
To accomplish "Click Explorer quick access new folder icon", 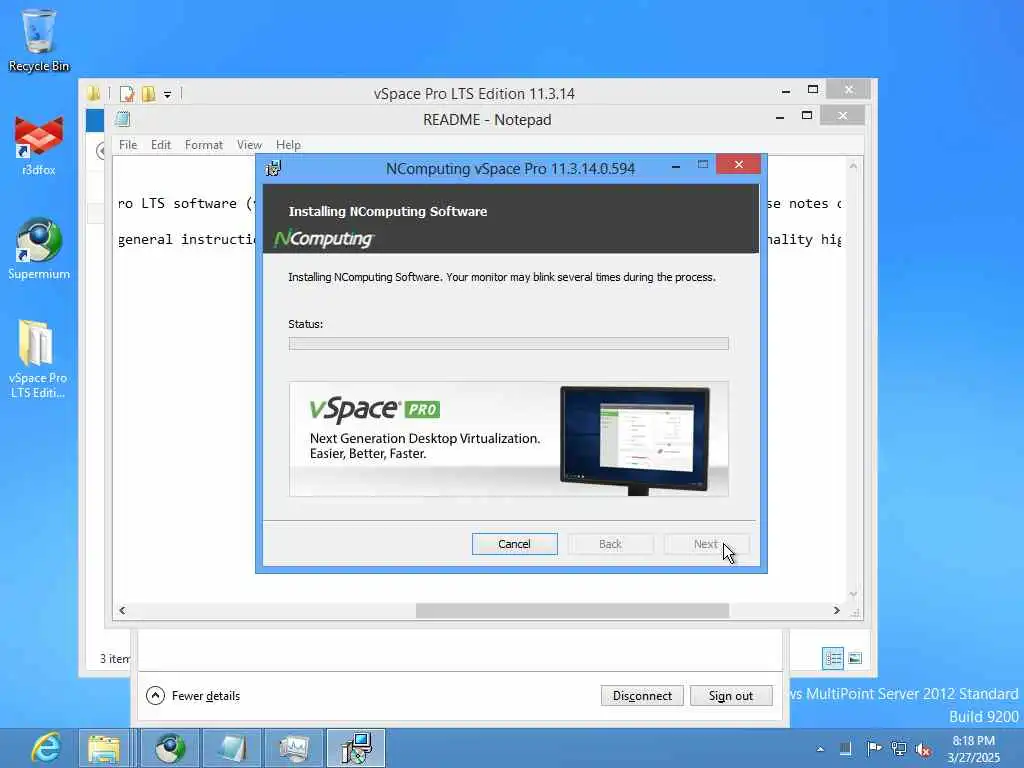I will click(149, 94).
